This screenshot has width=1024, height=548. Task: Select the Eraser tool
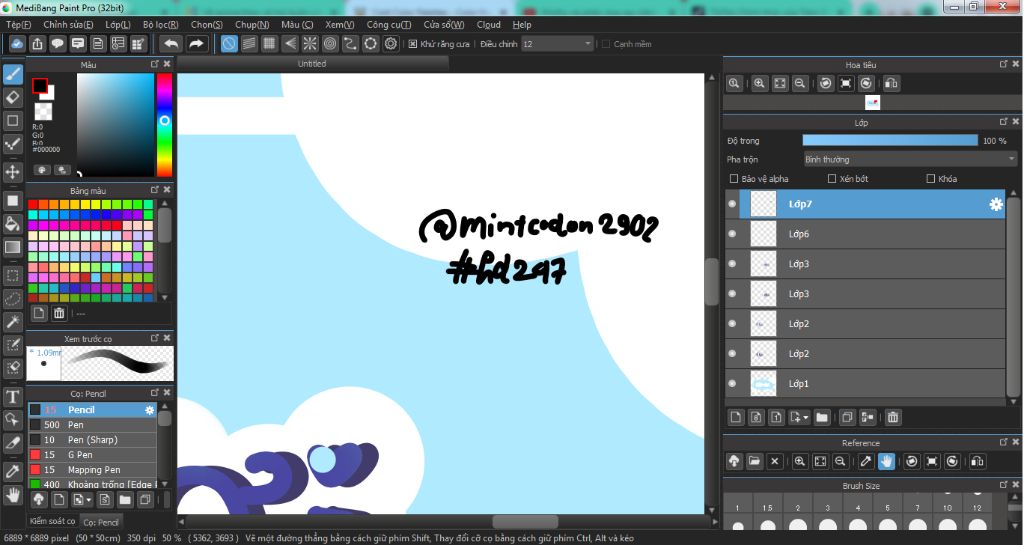(x=12, y=97)
